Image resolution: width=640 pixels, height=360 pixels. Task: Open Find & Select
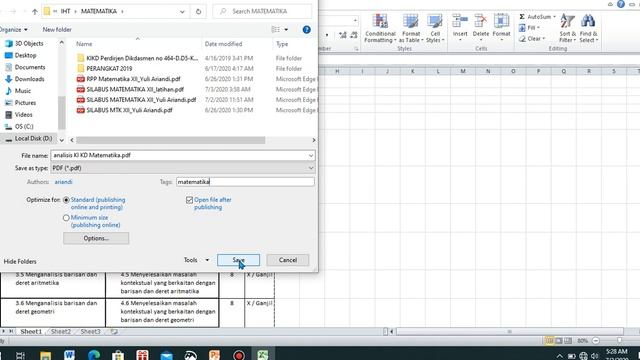[x=588, y=28]
